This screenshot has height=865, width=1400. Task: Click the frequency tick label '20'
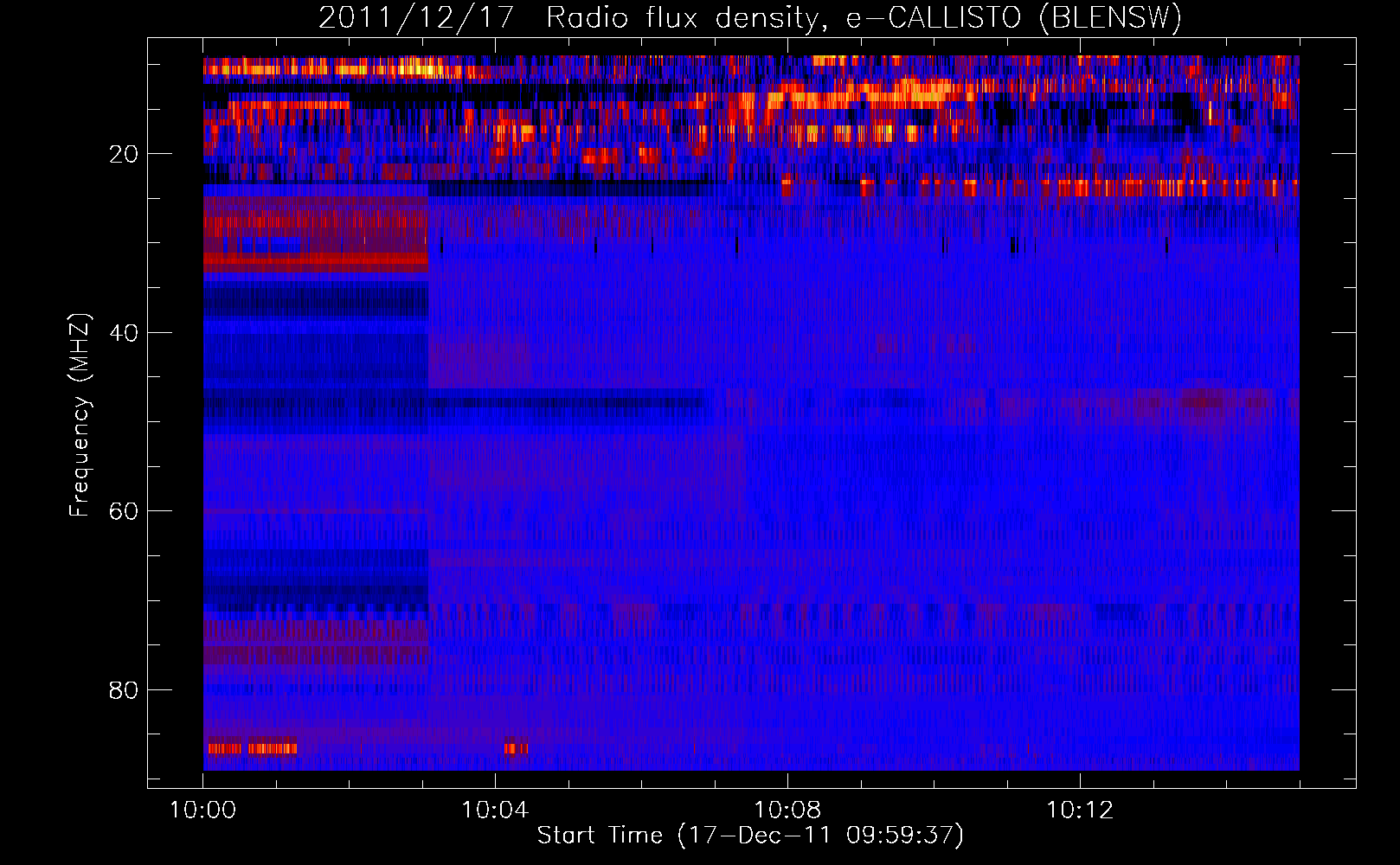pyautogui.click(x=124, y=155)
